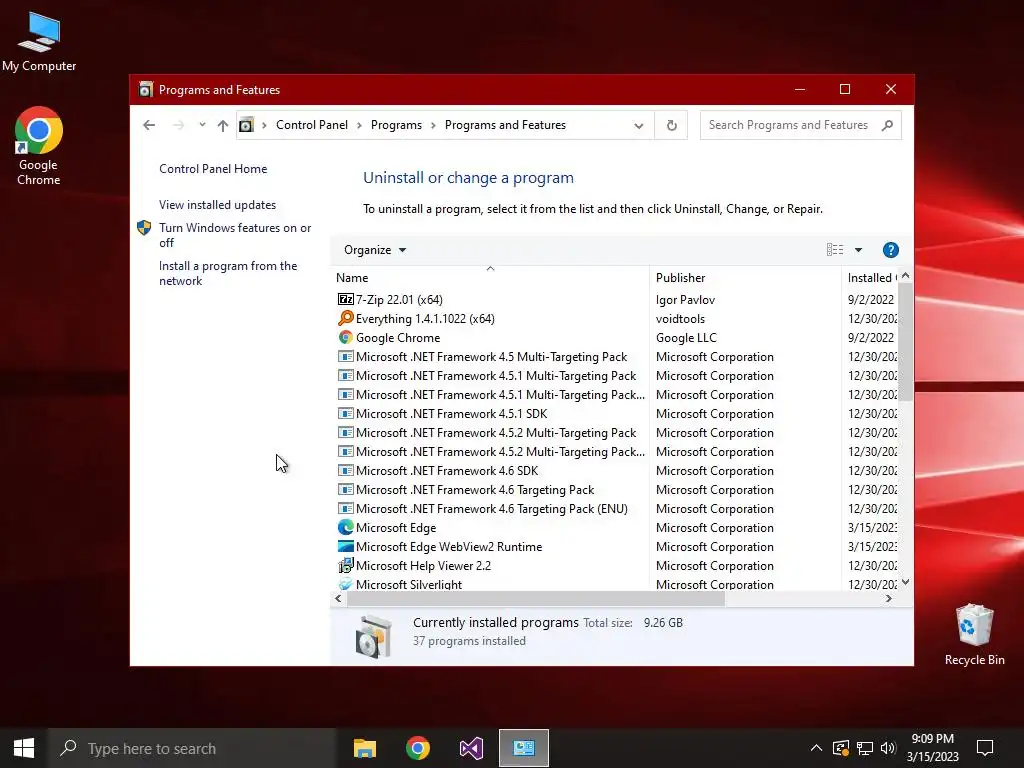Click the Microsoft Edge icon in the list
The width and height of the screenshot is (1024, 768).
tap(345, 528)
